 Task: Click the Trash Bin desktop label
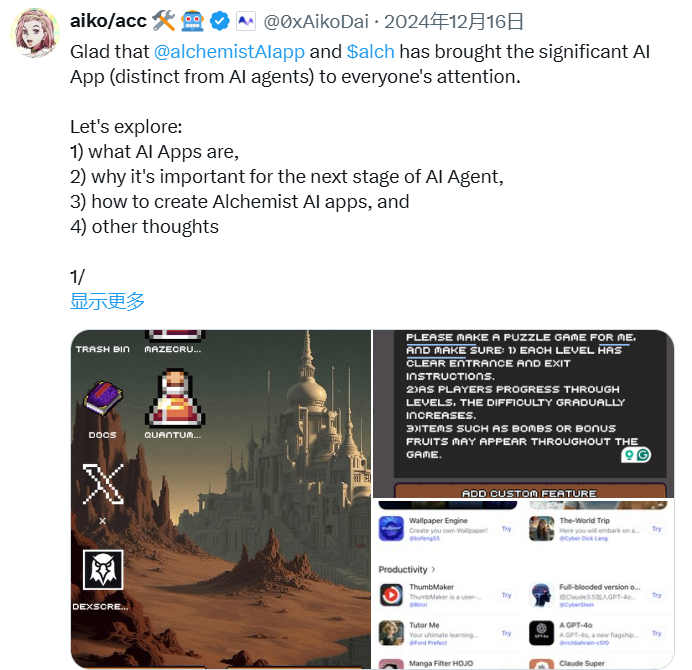coord(102,349)
